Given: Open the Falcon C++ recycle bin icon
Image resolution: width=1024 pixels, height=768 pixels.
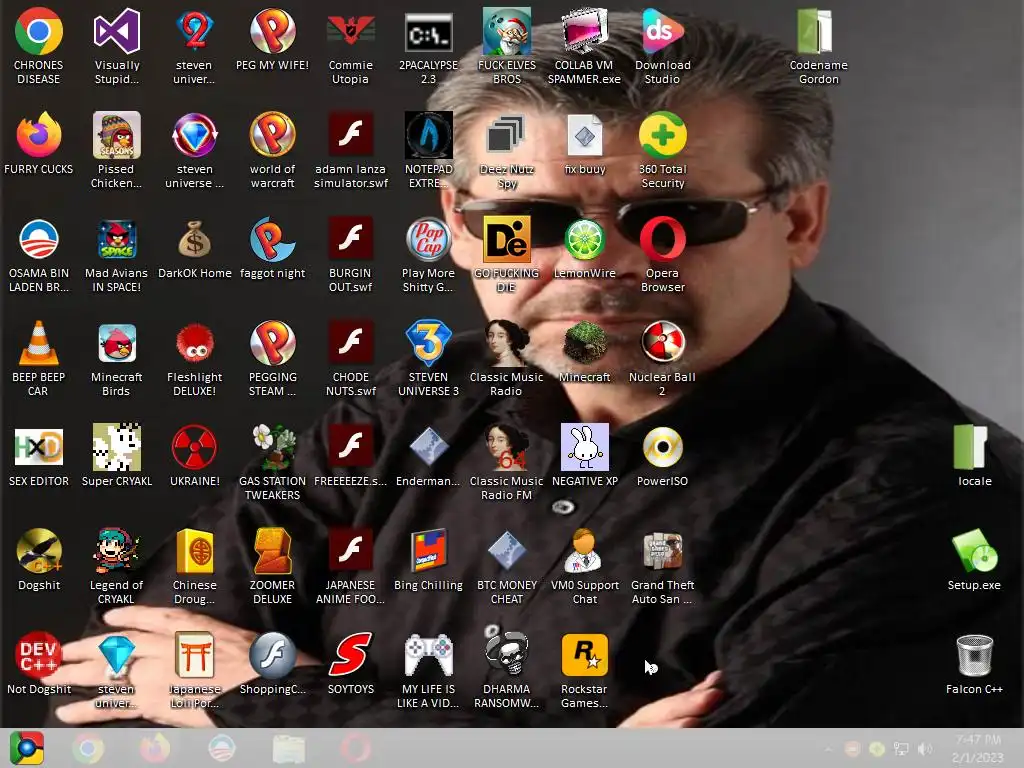Looking at the screenshot, I should (x=974, y=655).
